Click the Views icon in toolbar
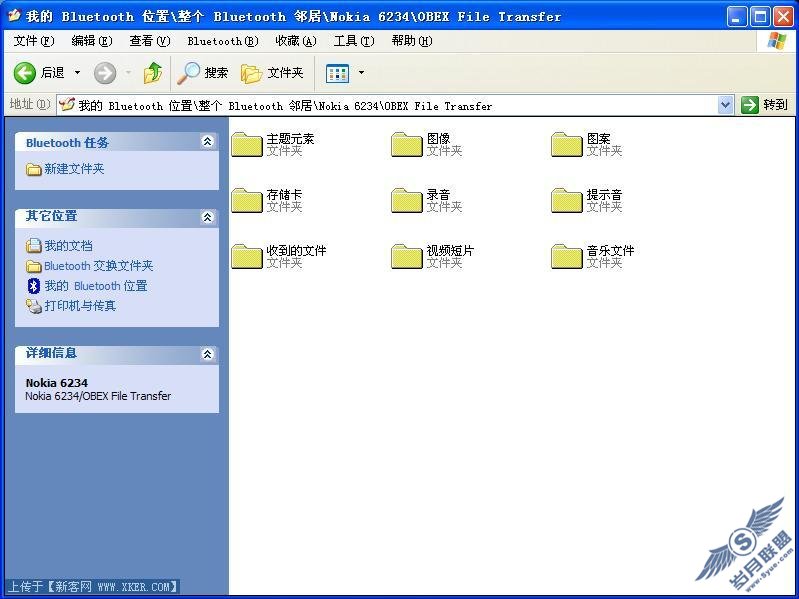Image resolution: width=799 pixels, height=599 pixels. point(337,73)
